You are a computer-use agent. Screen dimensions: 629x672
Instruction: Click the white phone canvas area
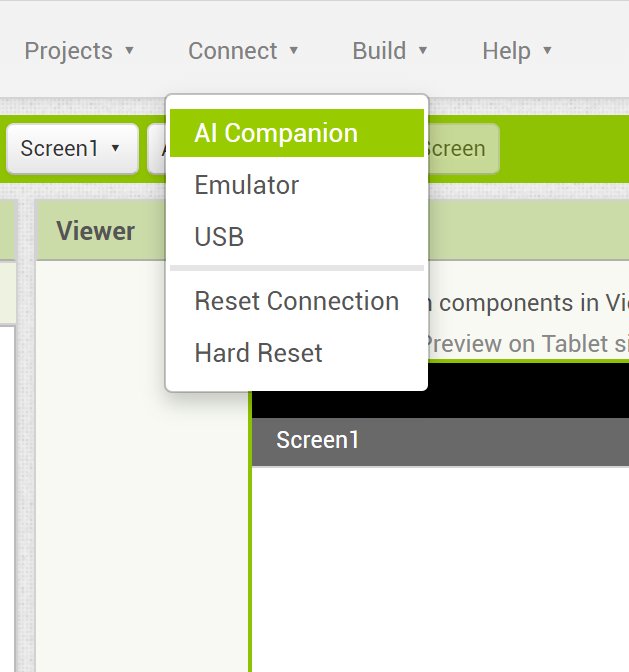point(440,569)
